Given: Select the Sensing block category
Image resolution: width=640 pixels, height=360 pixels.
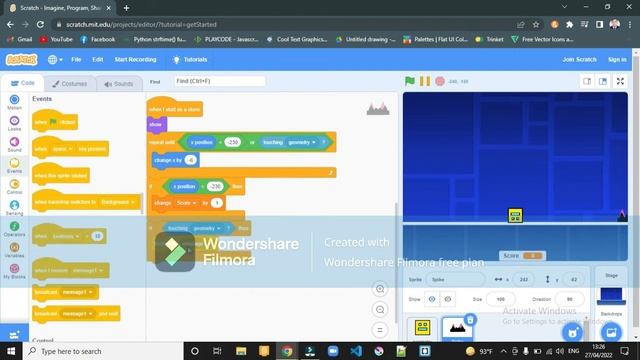Looking at the screenshot, I should [14, 208].
